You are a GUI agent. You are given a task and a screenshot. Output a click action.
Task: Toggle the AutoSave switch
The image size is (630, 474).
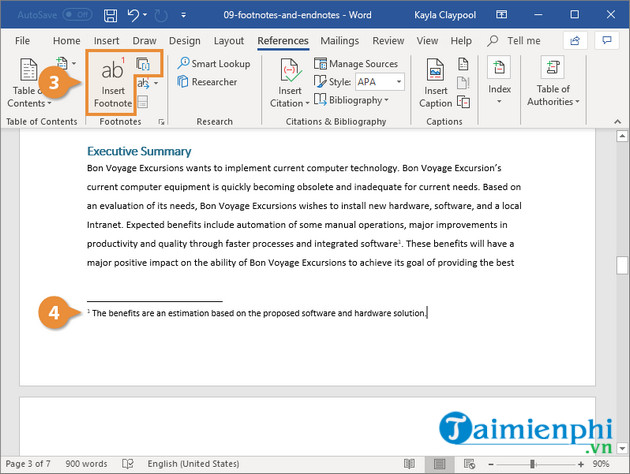(75, 16)
